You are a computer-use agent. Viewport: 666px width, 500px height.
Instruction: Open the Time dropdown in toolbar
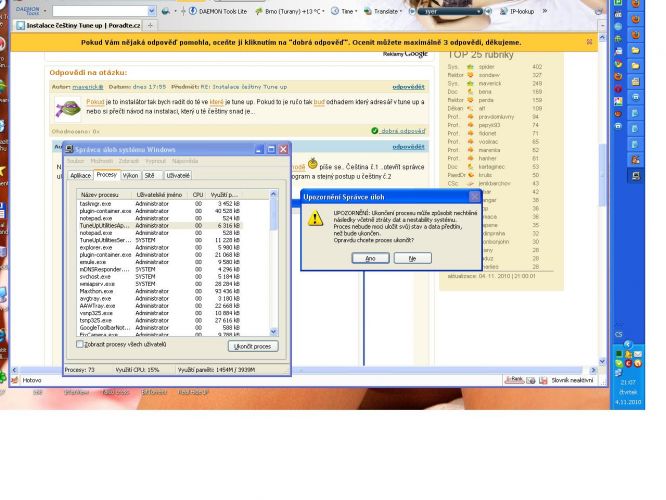[344, 11]
